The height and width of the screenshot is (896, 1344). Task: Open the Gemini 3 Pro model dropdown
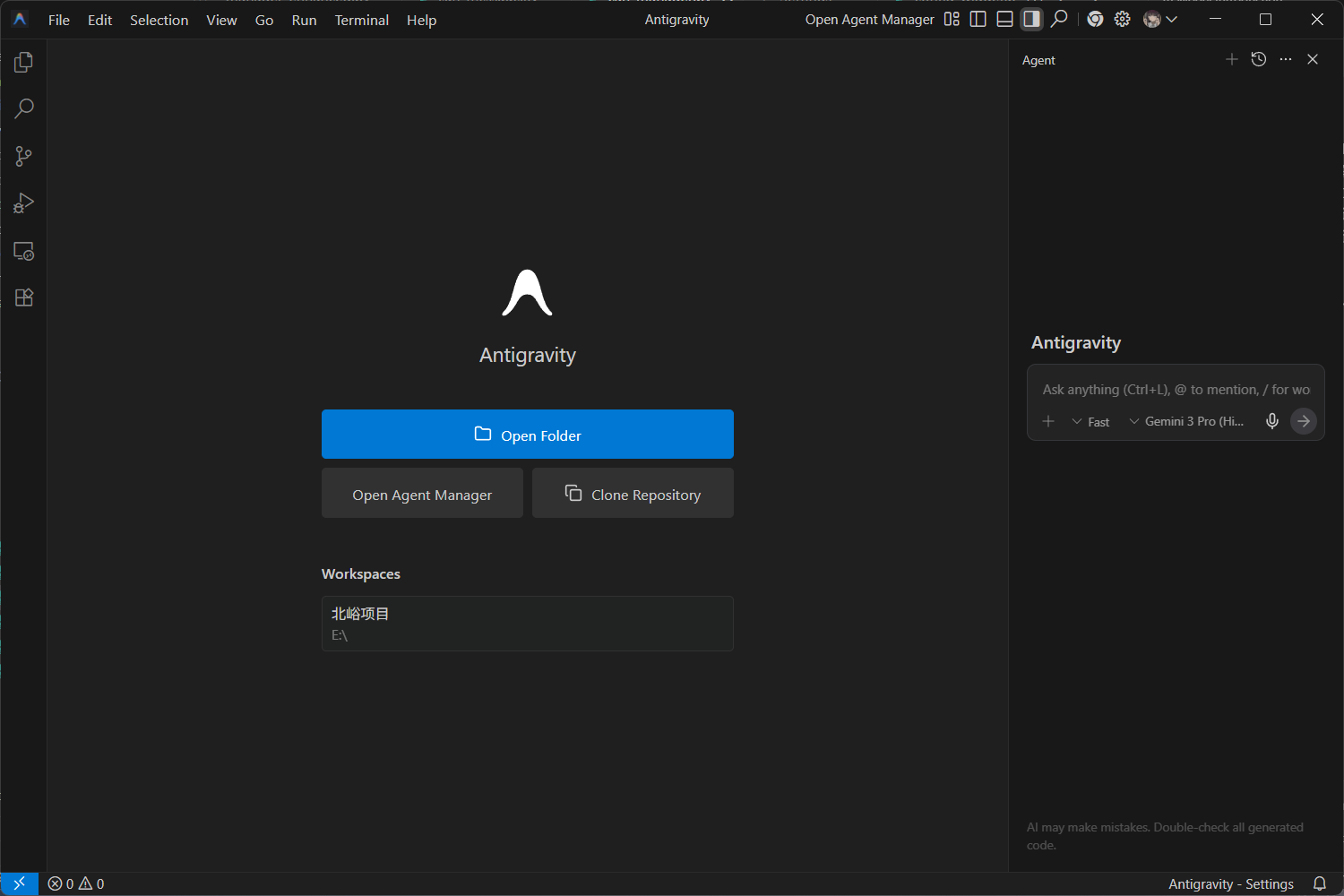(x=1186, y=421)
